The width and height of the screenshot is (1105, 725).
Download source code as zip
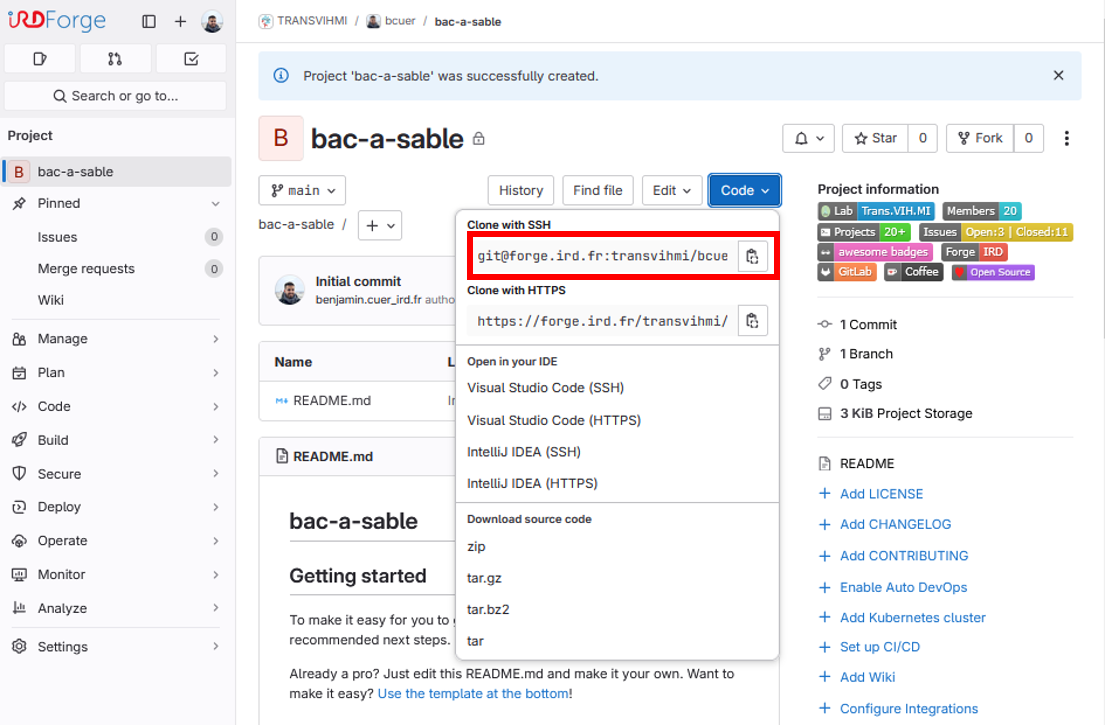[476, 547]
